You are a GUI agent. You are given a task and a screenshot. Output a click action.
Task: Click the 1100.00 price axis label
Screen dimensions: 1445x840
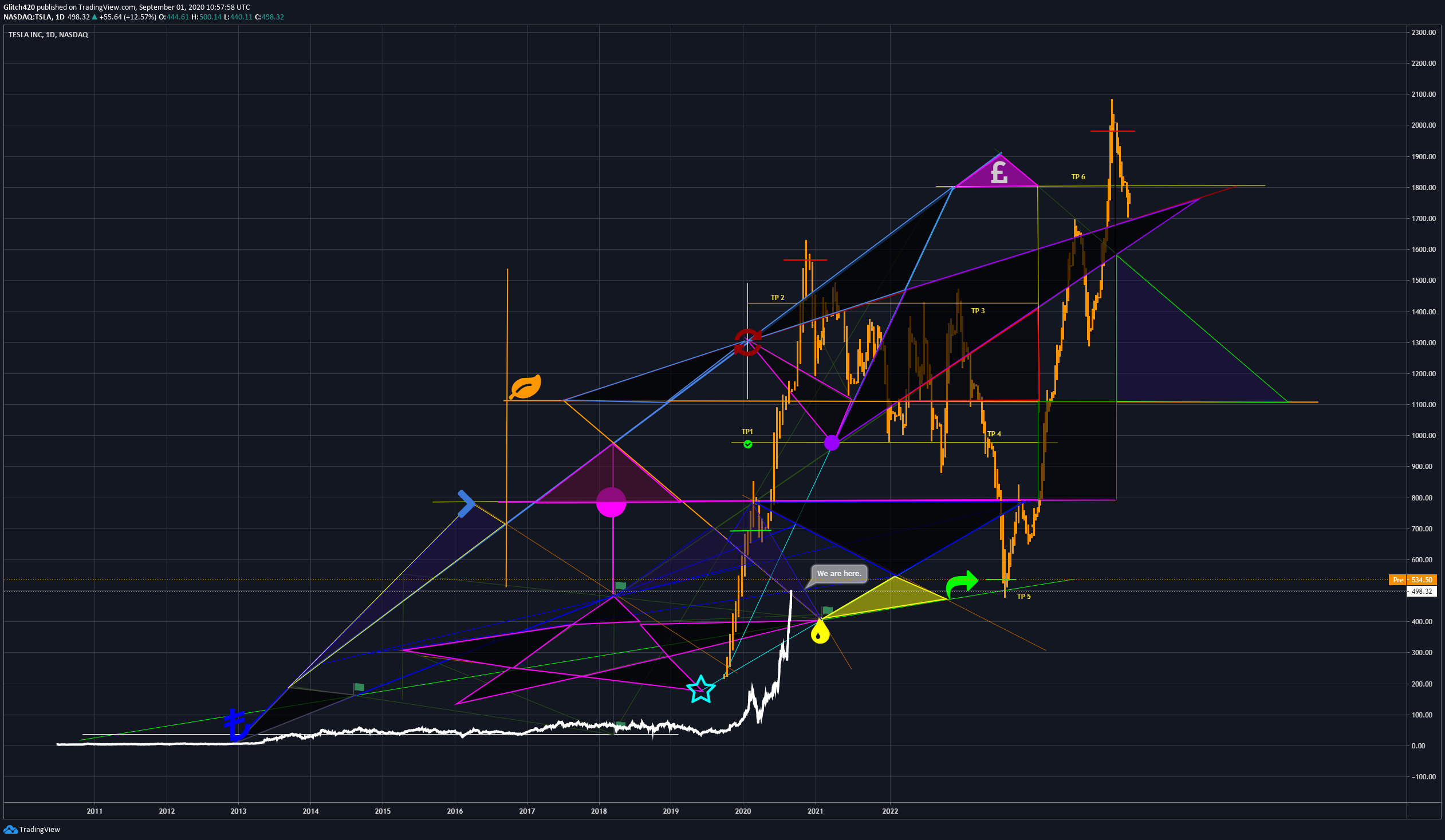[x=1424, y=405]
